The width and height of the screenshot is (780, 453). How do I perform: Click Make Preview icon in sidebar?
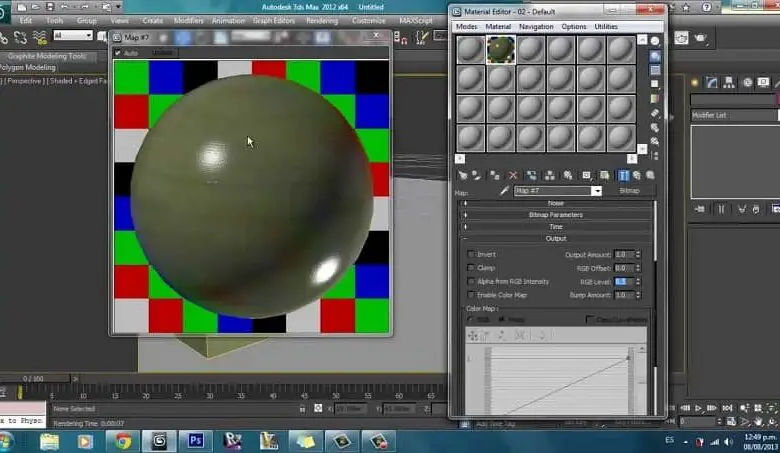(x=655, y=113)
